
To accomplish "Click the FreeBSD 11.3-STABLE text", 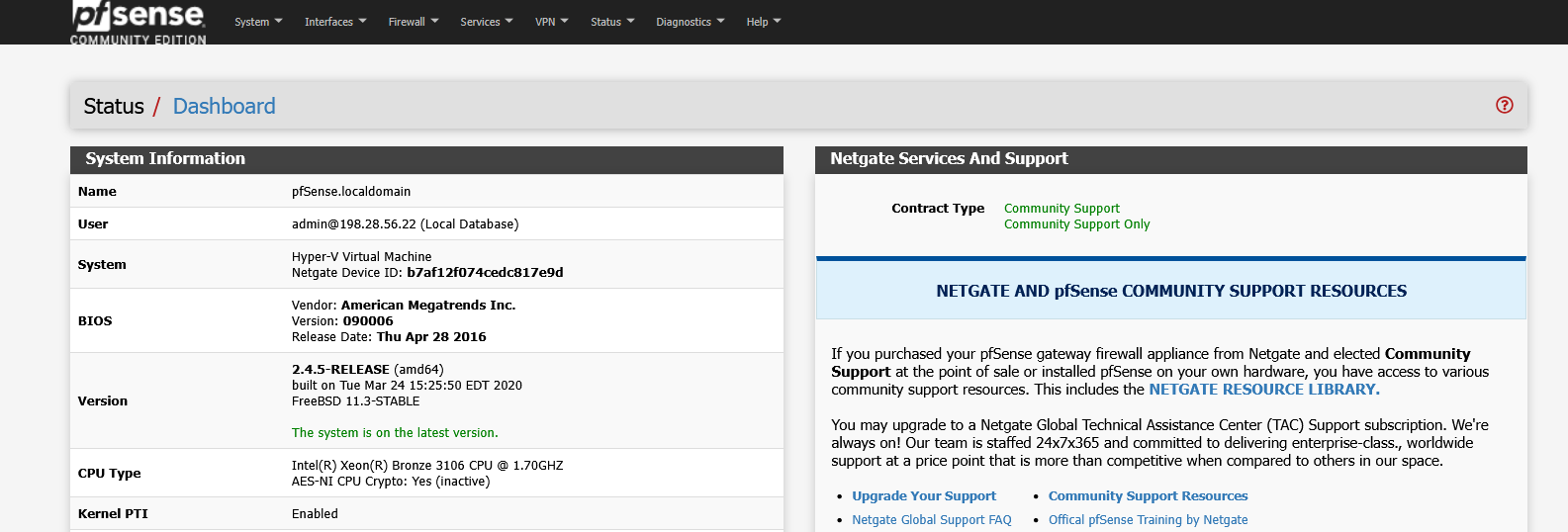I will pyautogui.click(x=355, y=401).
